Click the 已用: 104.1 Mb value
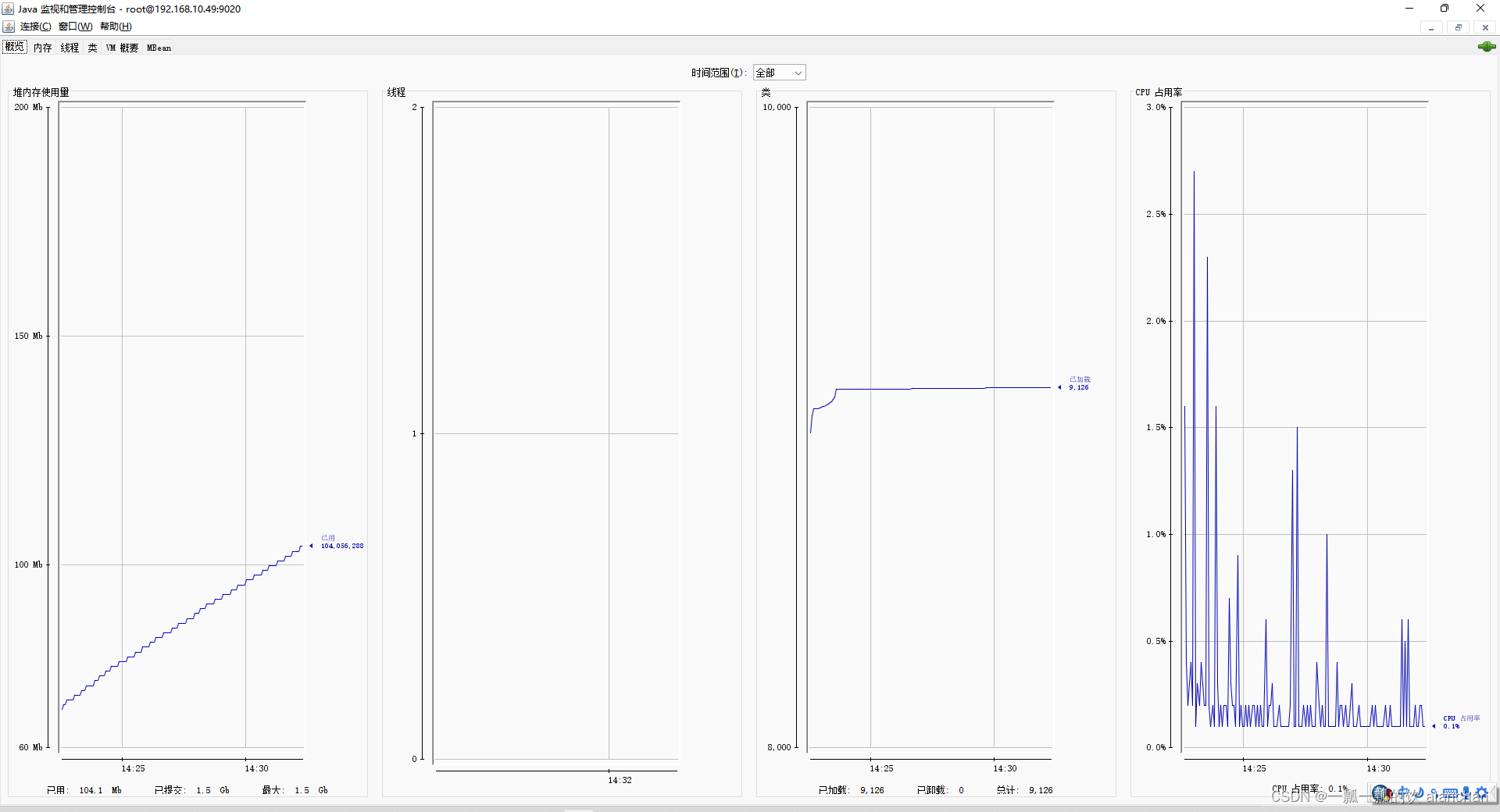The image size is (1500, 812). point(84,790)
